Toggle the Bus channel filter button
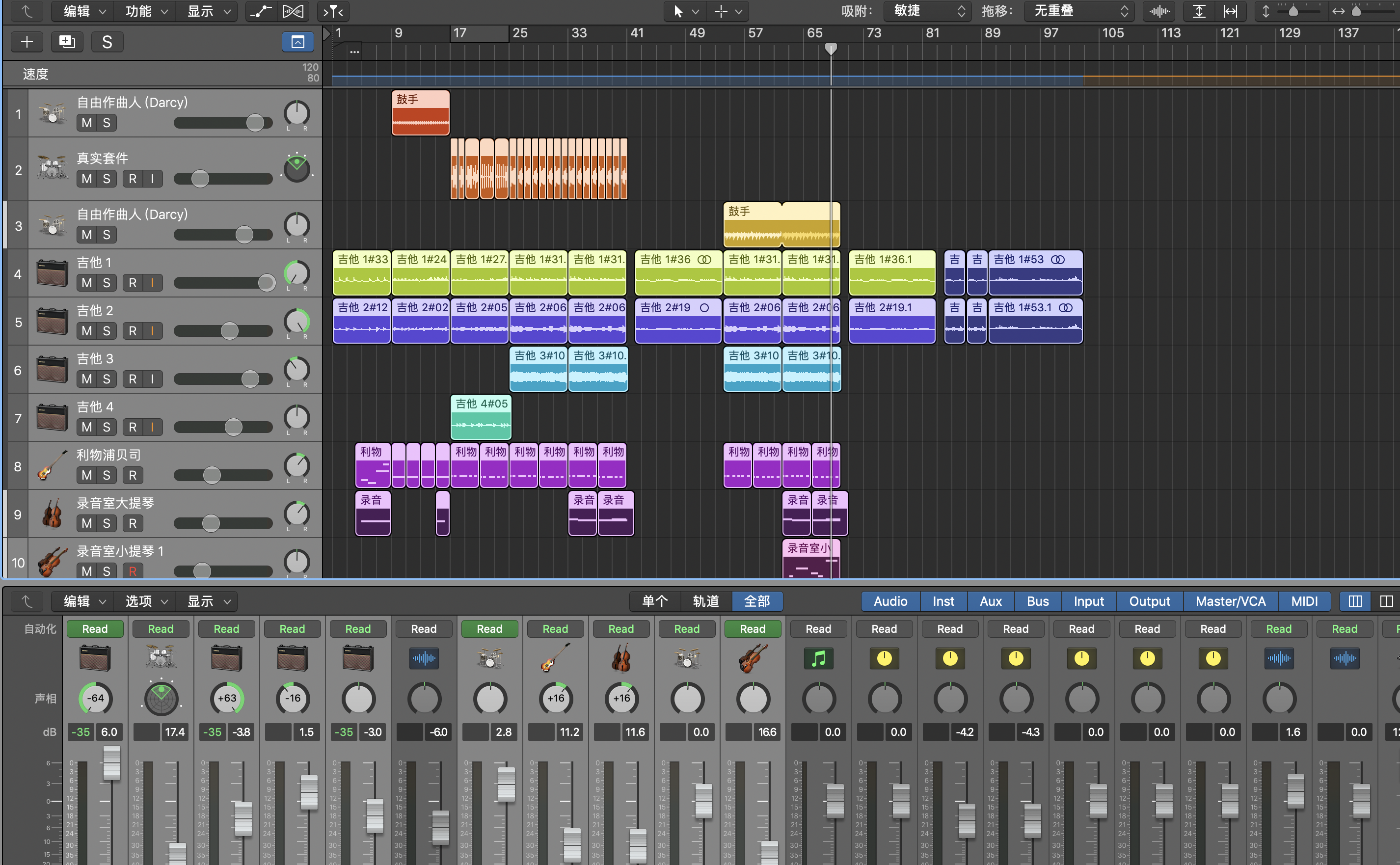 click(1037, 601)
